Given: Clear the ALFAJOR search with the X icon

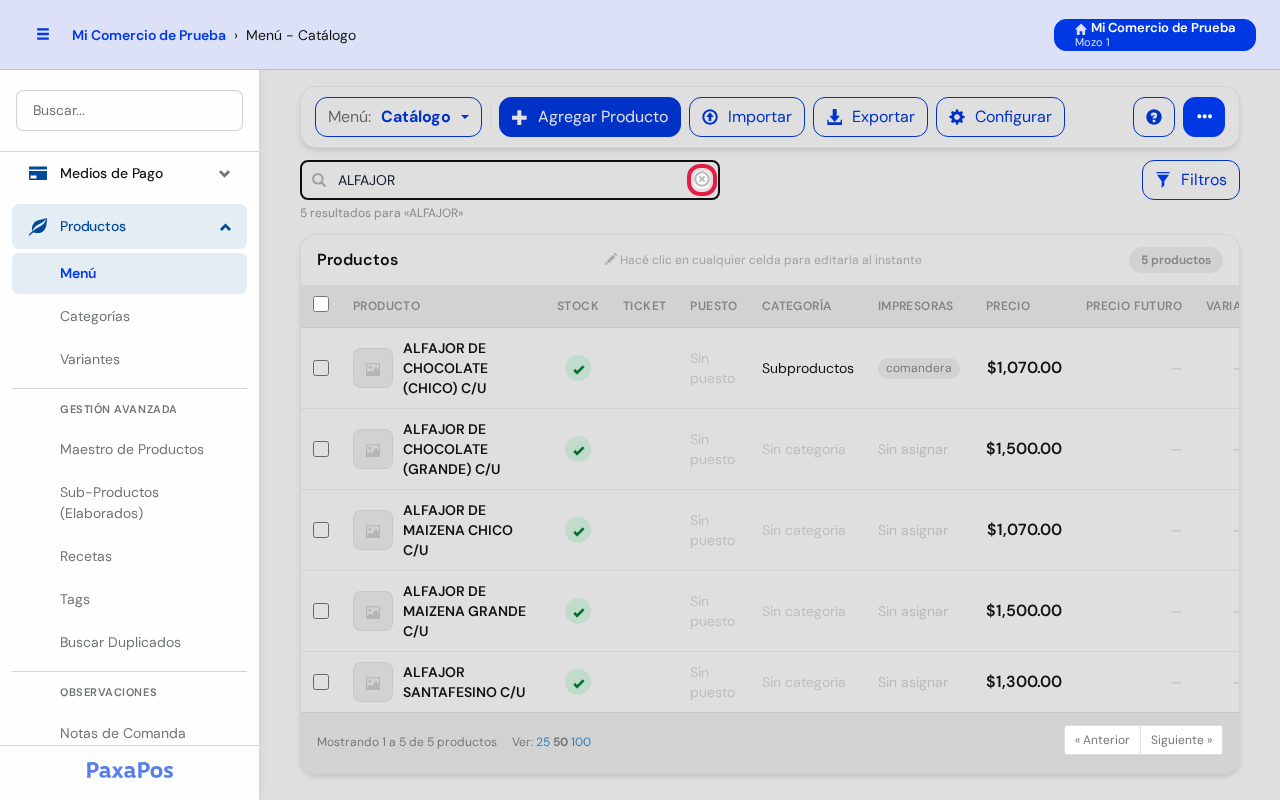Looking at the screenshot, I should [x=702, y=179].
